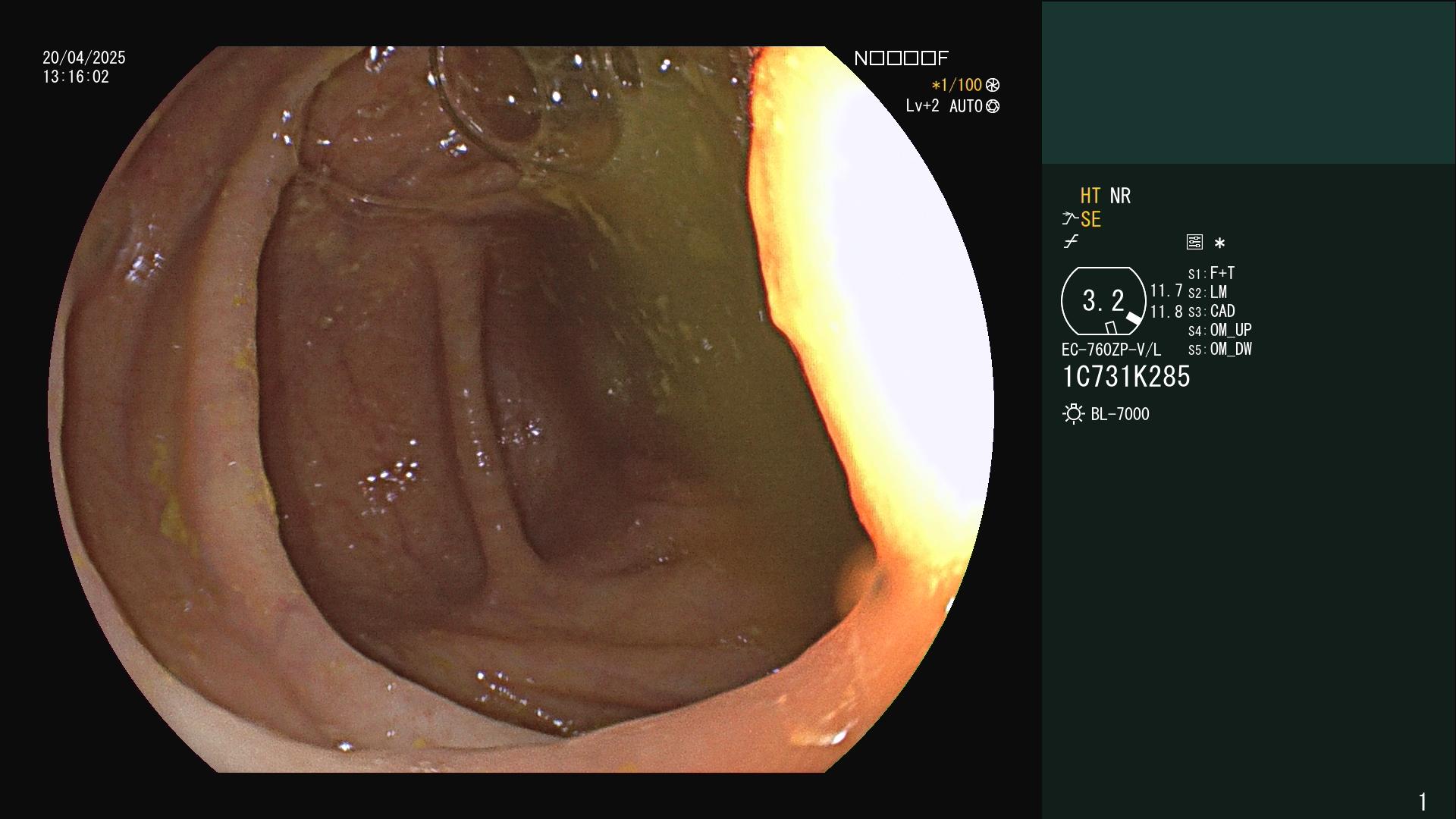The width and height of the screenshot is (1456, 819).
Task: Click switch assignment S5: OM_DW
Action: click(1220, 350)
